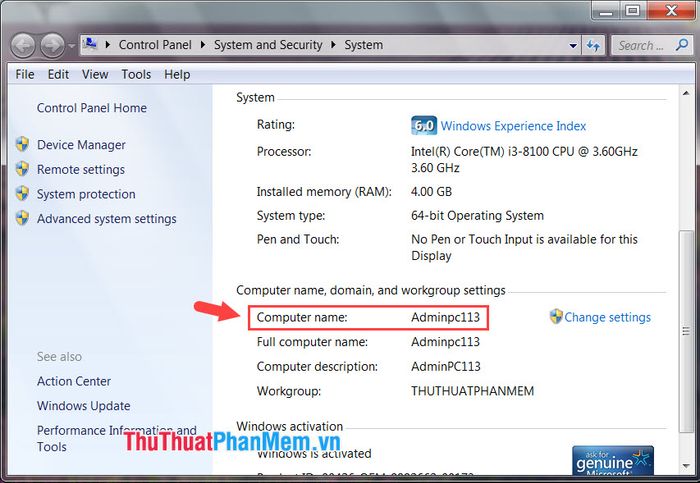The image size is (700, 483).
Task: Click the 6.0 rating badge
Action: point(424,125)
